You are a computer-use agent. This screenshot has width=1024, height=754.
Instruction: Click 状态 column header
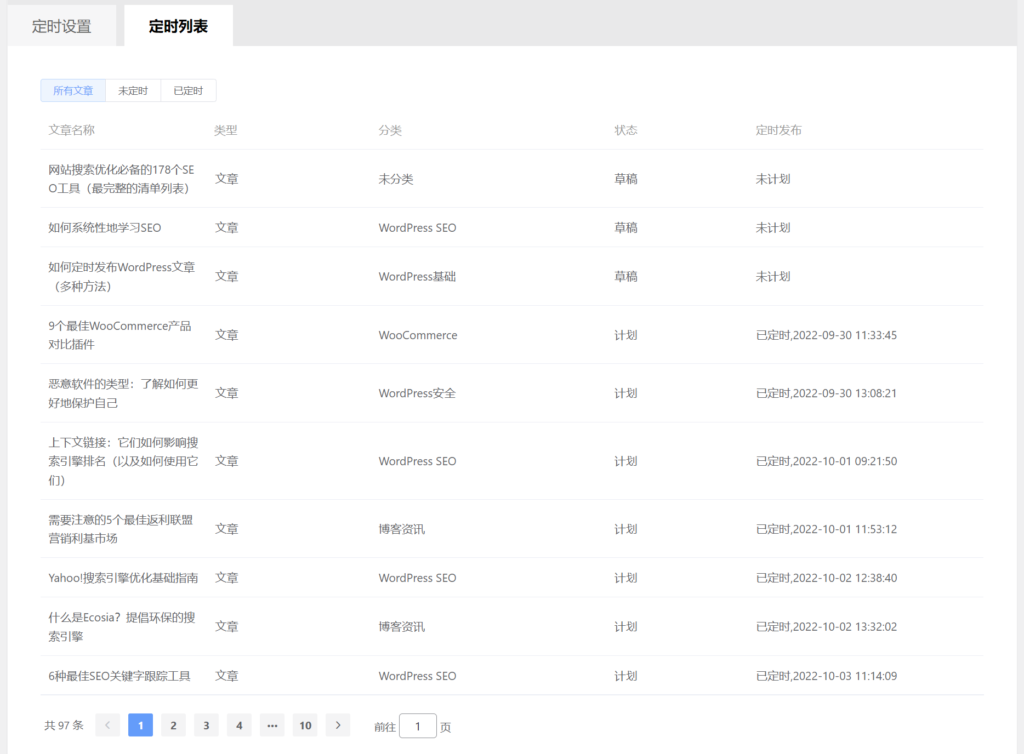[626, 131]
